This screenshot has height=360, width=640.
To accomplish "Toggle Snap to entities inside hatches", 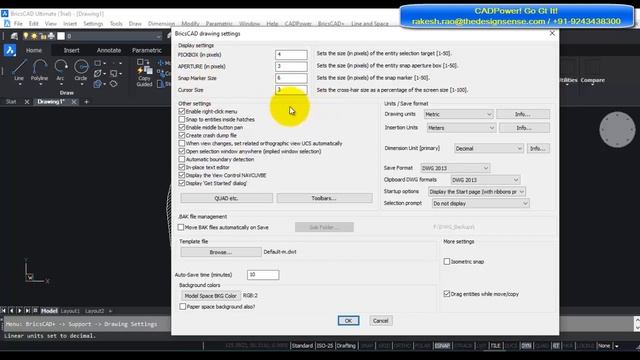I will pyautogui.click(x=182, y=119).
